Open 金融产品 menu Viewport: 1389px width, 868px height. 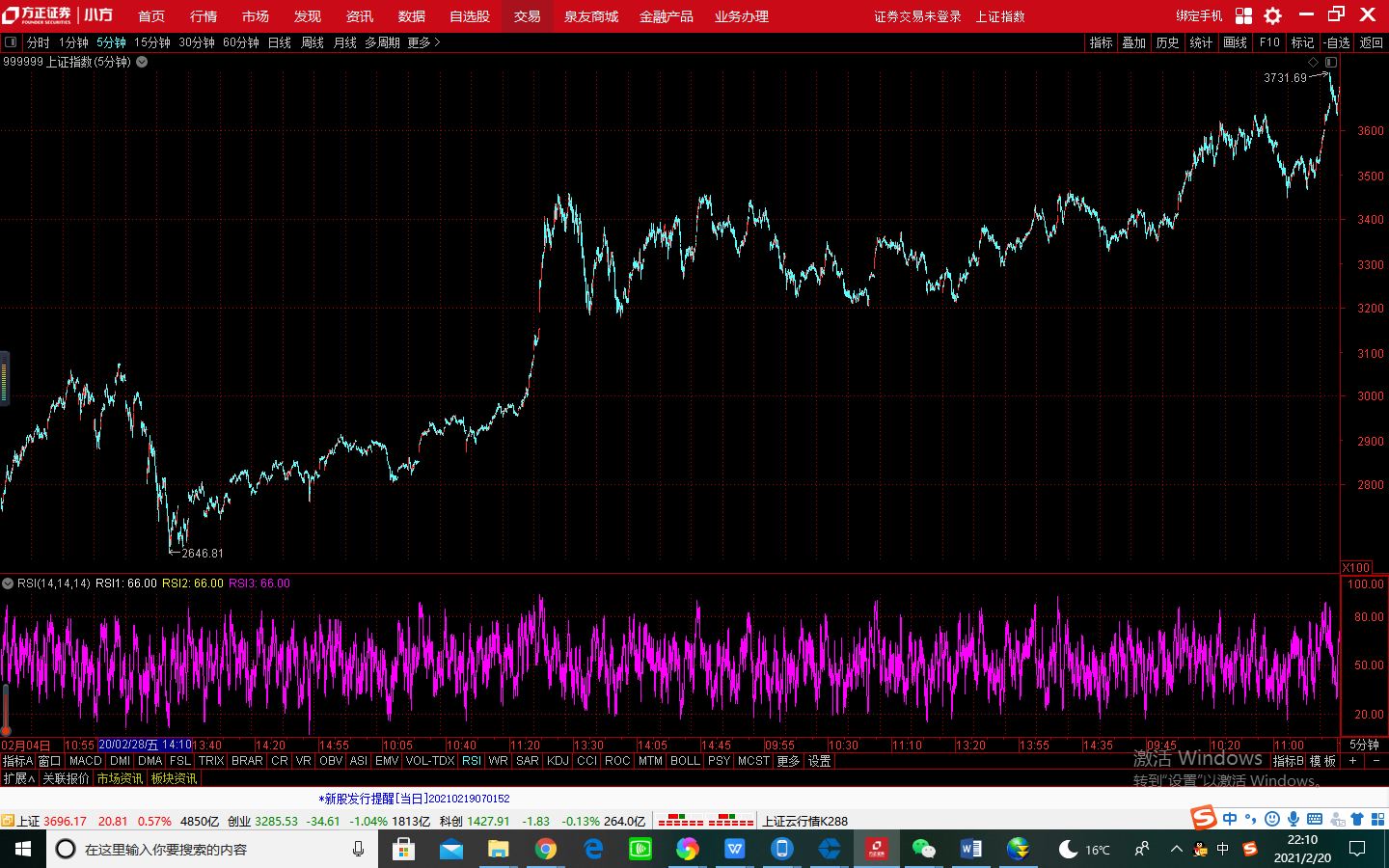click(667, 16)
